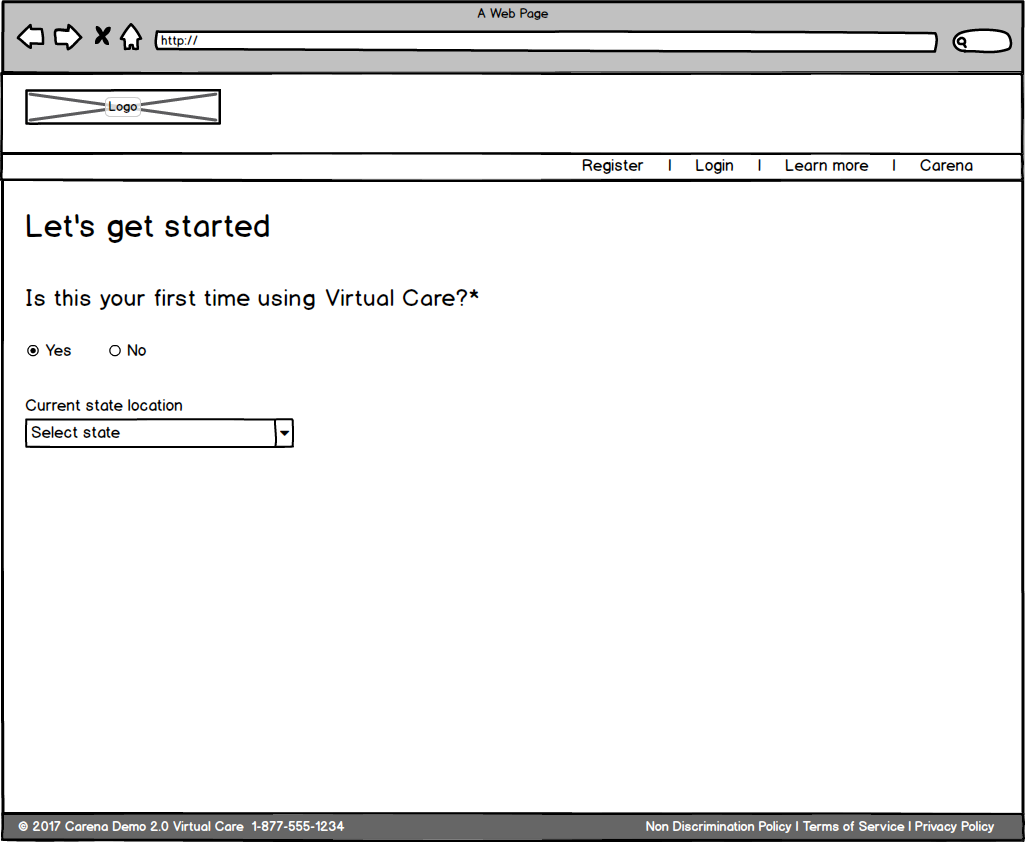Open Terms of Service link
The width and height of the screenshot is (1025, 842).
click(x=853, y=826)
